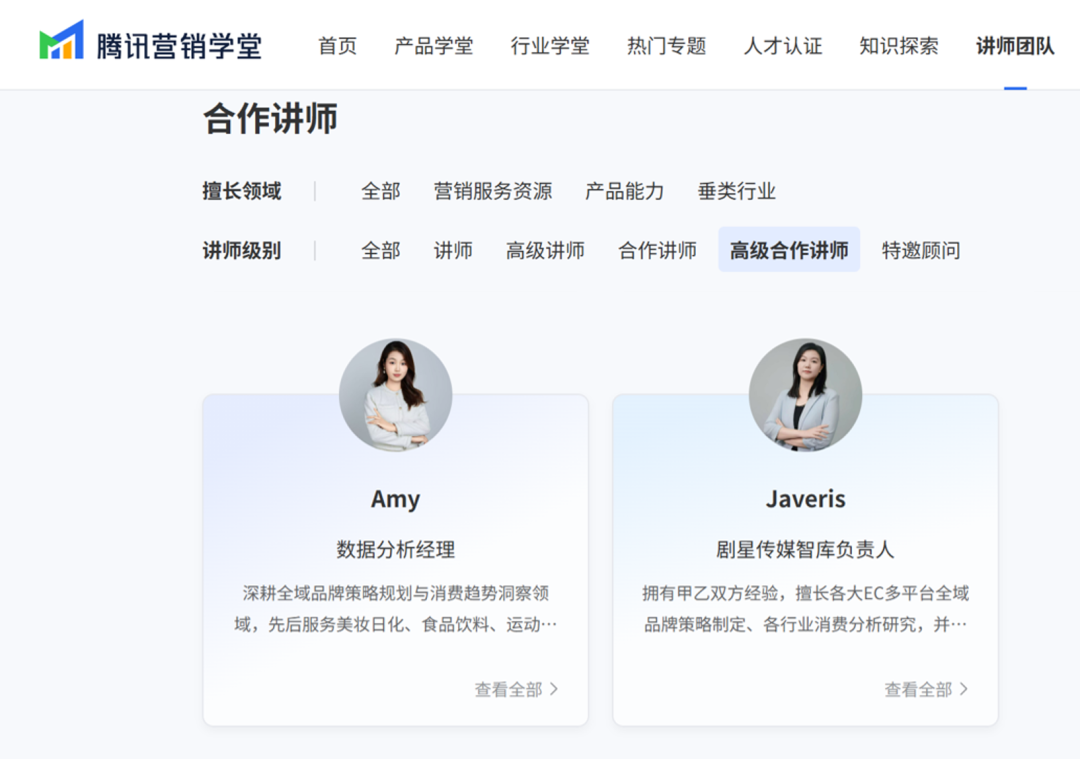This screenshot has width=1080, height=759.
Task: Click the 腾讯营销学堂 site title text
Action: (x=179, y=46)
